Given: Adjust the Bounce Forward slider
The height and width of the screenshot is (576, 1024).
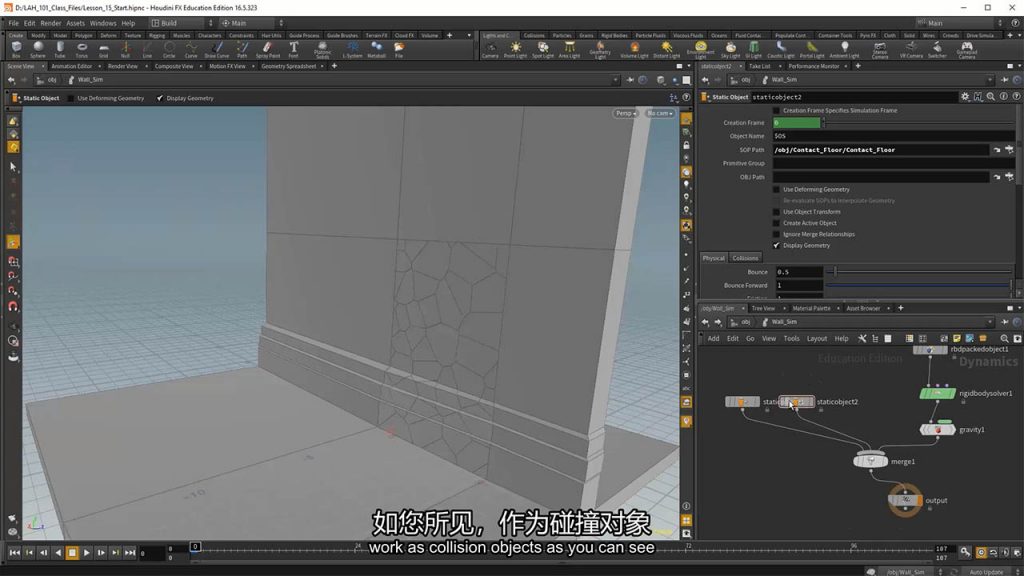Looking at the screenshot, I should (918, 285).
